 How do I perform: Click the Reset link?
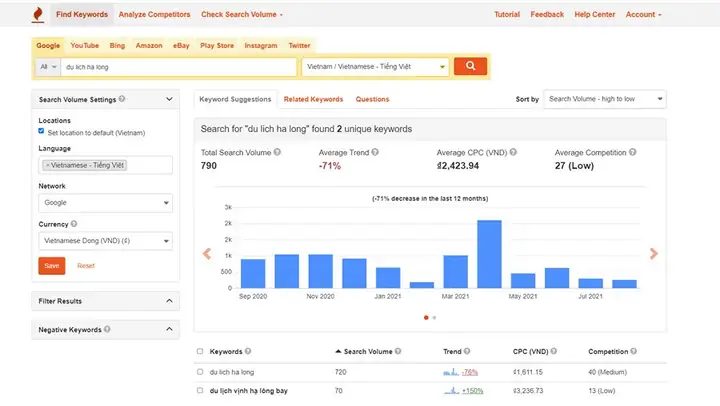pyautogui.click(x=86, y=265)
